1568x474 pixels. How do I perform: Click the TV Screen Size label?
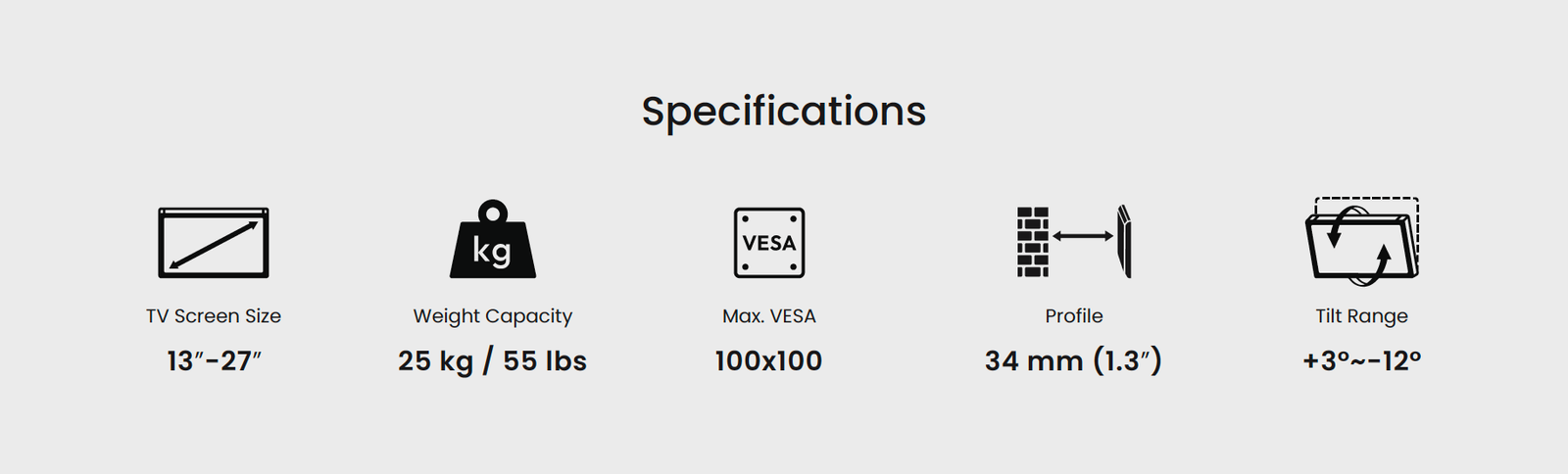[214, 316]
